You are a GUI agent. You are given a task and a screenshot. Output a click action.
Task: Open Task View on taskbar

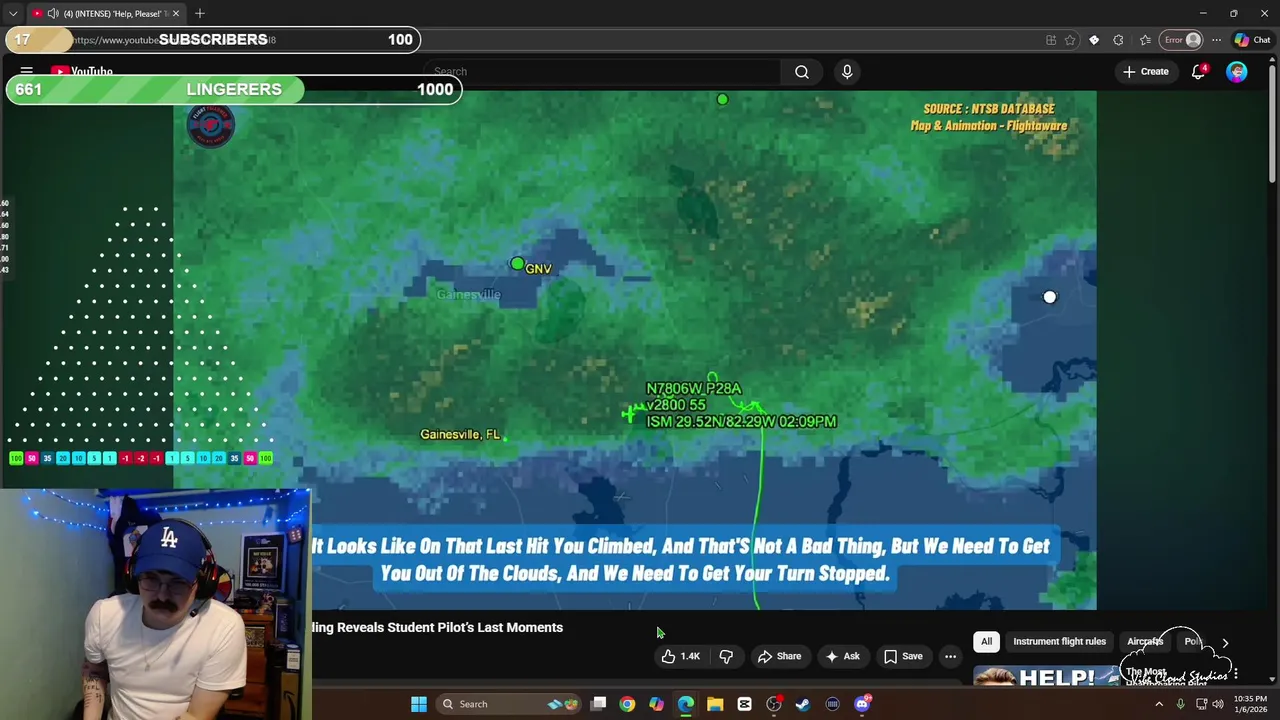[x=598, y=704]
